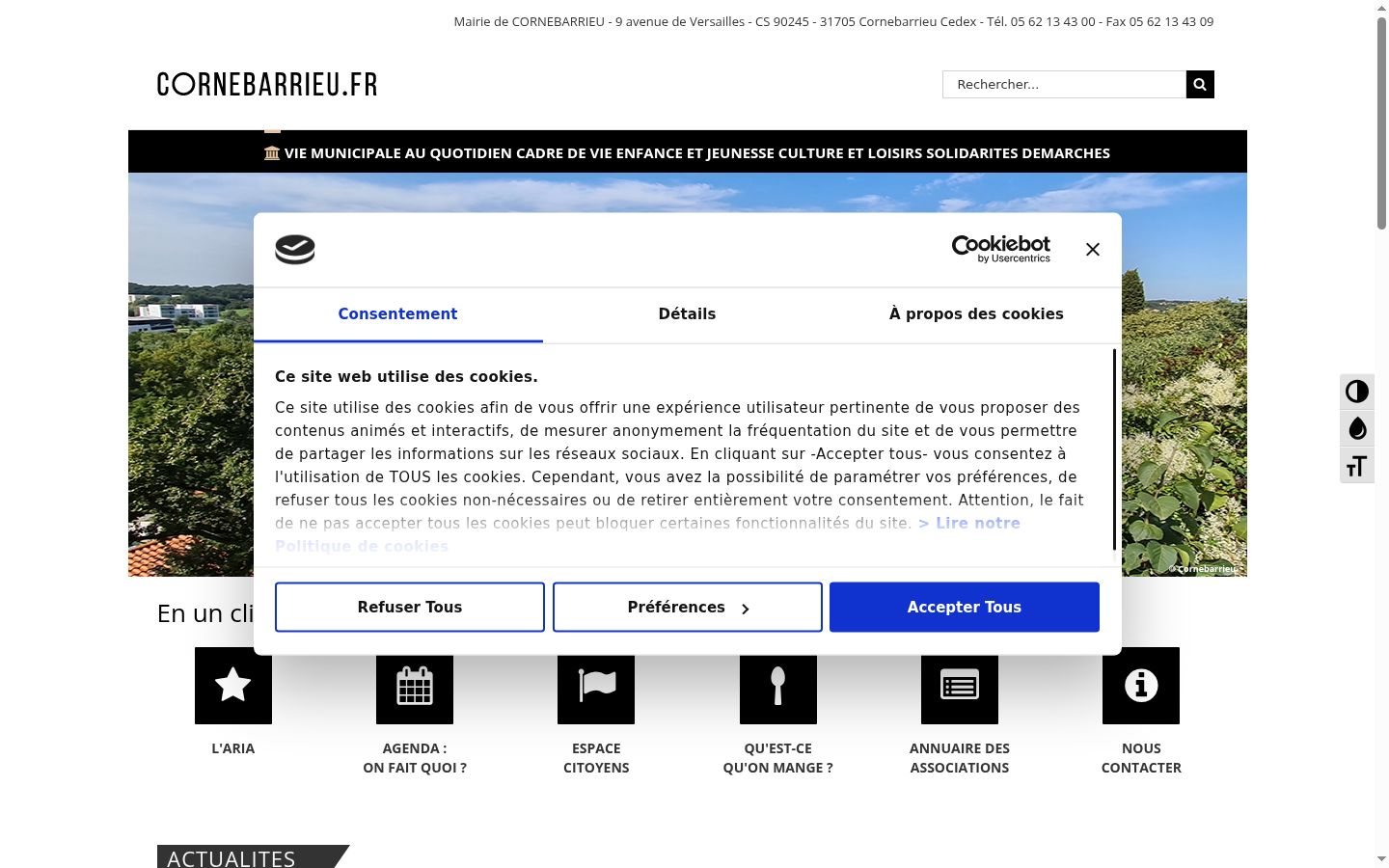
Task: Click the font size accessibility icon
Action: pyautogui.click(x=1357, y=466)
